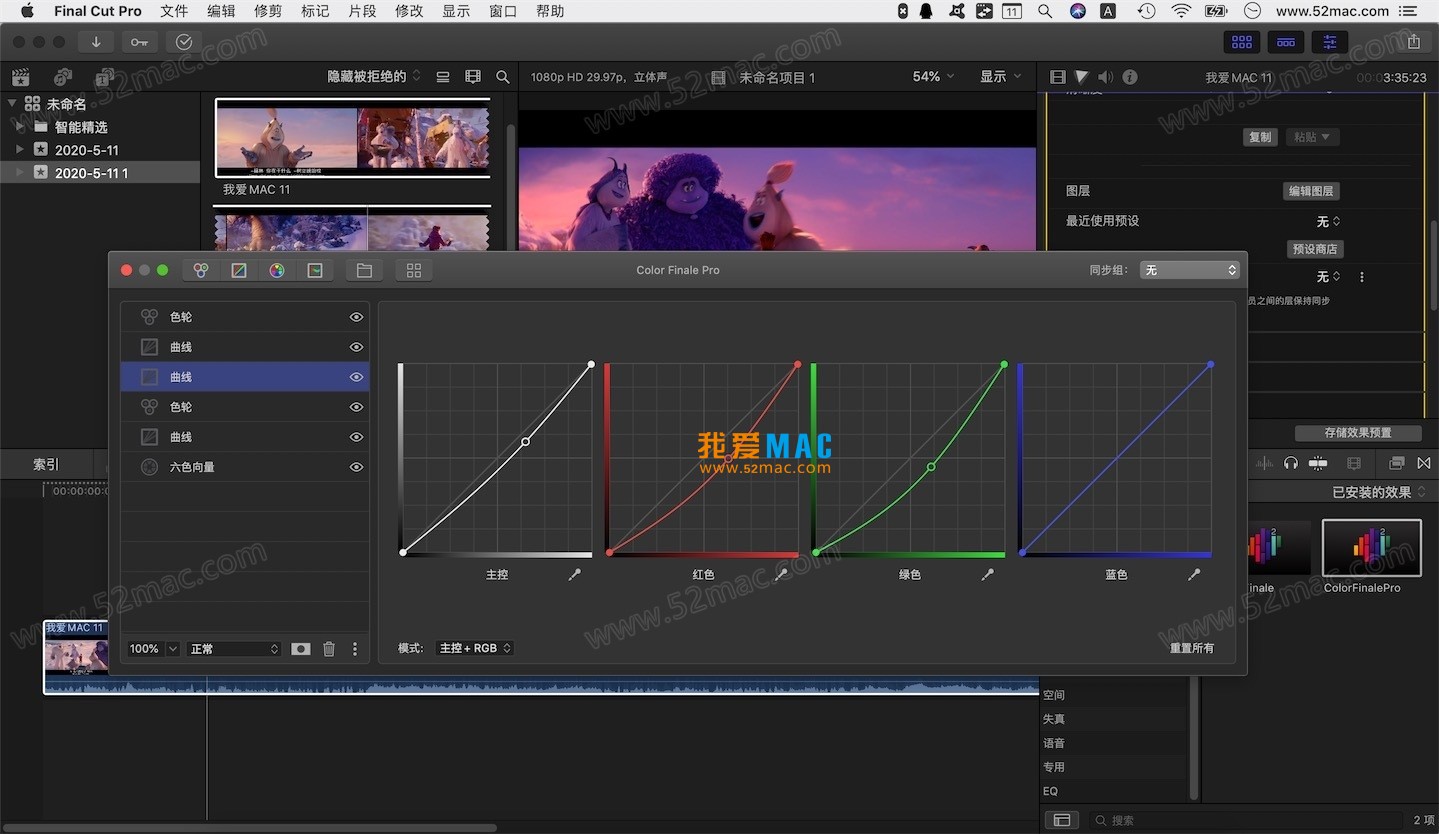Click the 预设商店 button
The width and height of the screenshot is (1439, 834).
(x=1315, y=249)
